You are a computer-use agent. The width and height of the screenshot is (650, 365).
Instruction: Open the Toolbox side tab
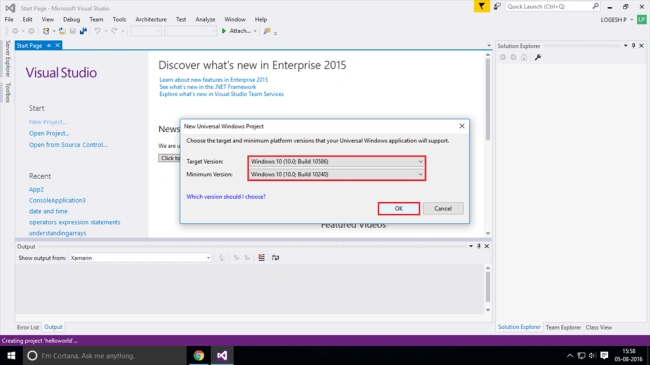point(7,92)
